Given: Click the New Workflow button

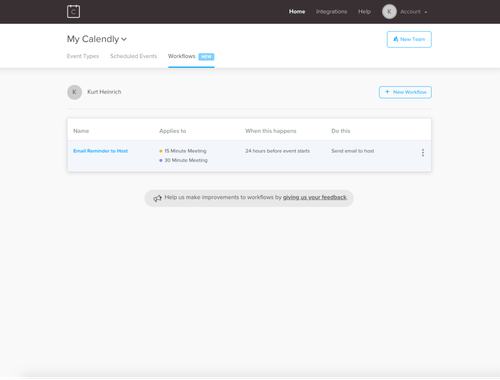Looking at the screenshot, I should click(405, 92).
